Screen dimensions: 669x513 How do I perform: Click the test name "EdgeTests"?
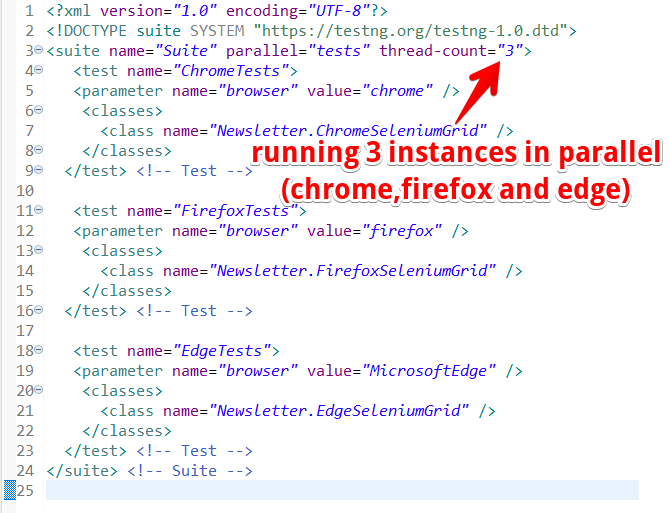click(221, 351)
